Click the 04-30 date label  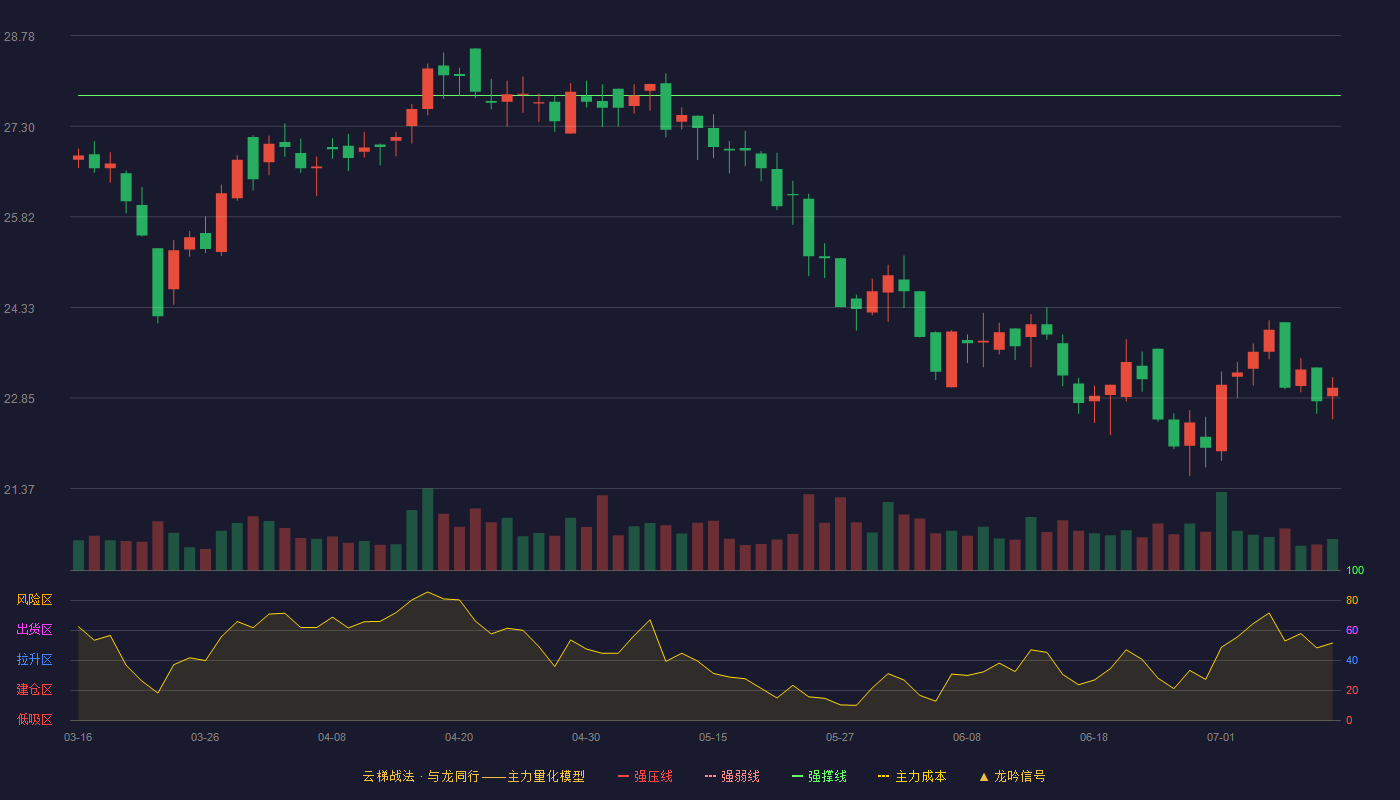[x=586, y=737]
